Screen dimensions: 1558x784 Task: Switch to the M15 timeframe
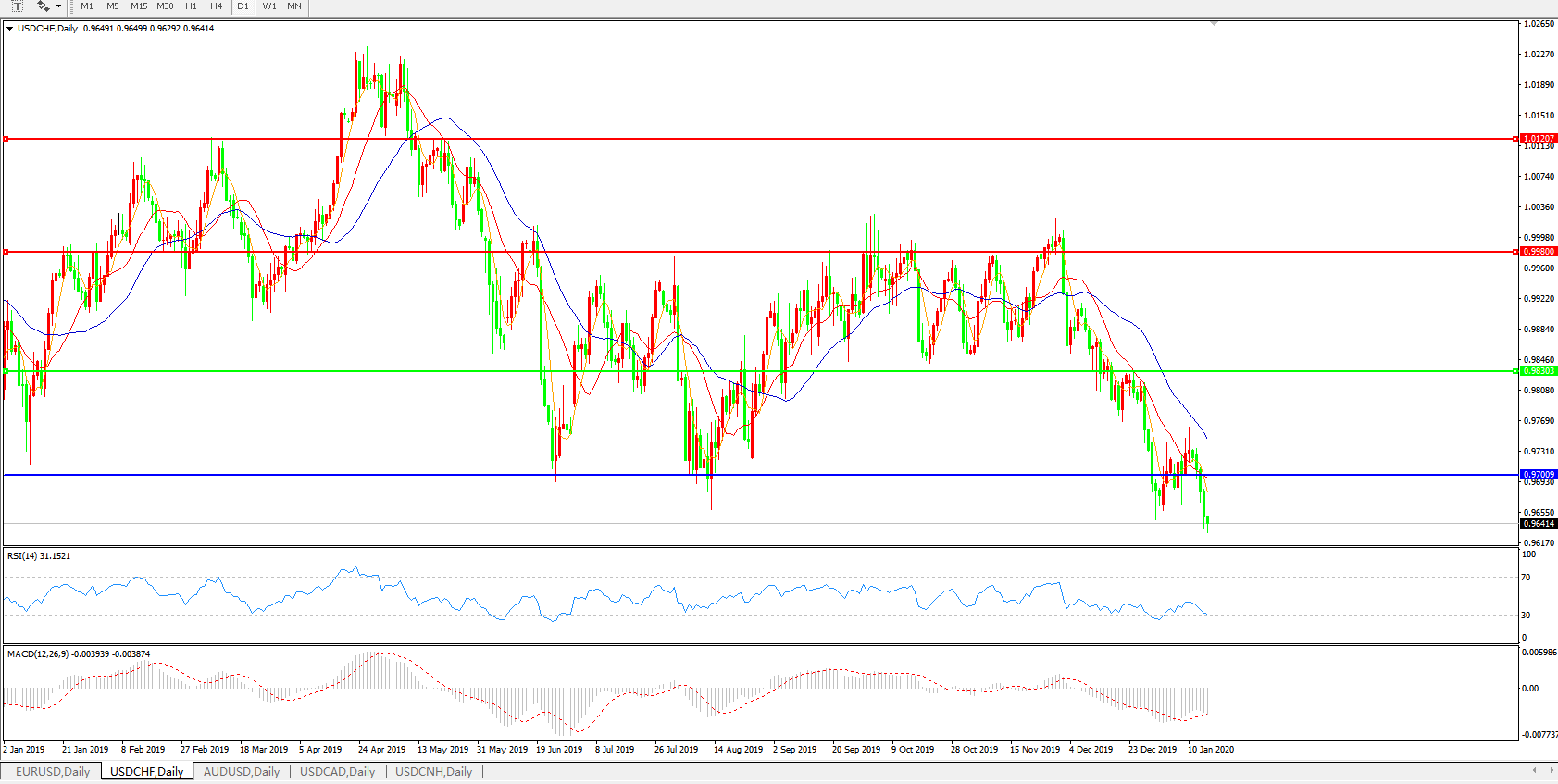point(139,6)
